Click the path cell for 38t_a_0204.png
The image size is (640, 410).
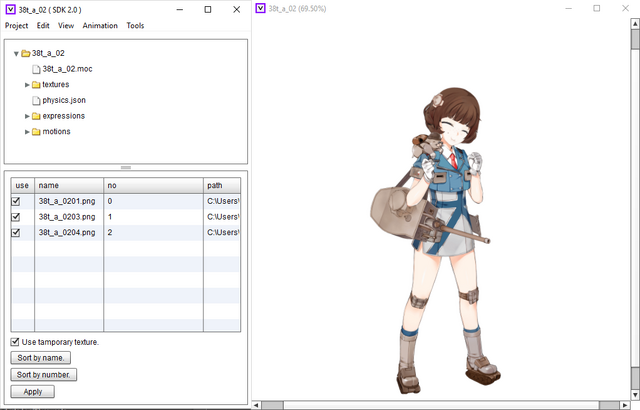click(x=222, y=233)
